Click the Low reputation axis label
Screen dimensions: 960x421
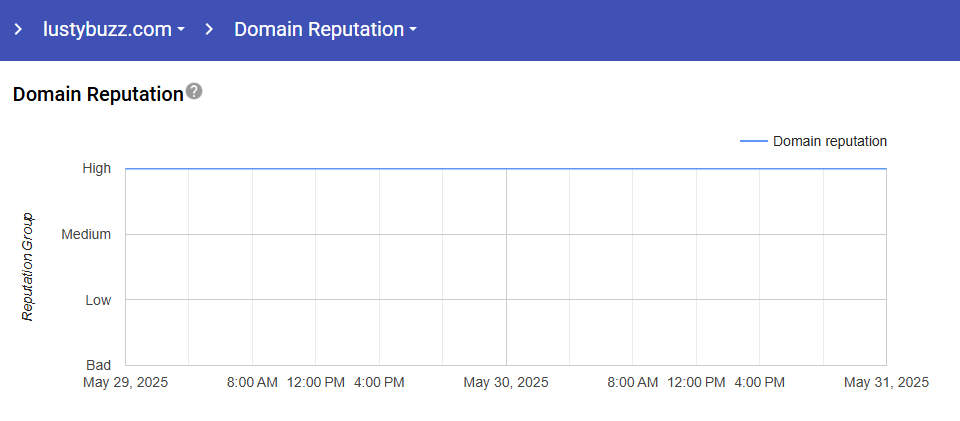(97, 299)
